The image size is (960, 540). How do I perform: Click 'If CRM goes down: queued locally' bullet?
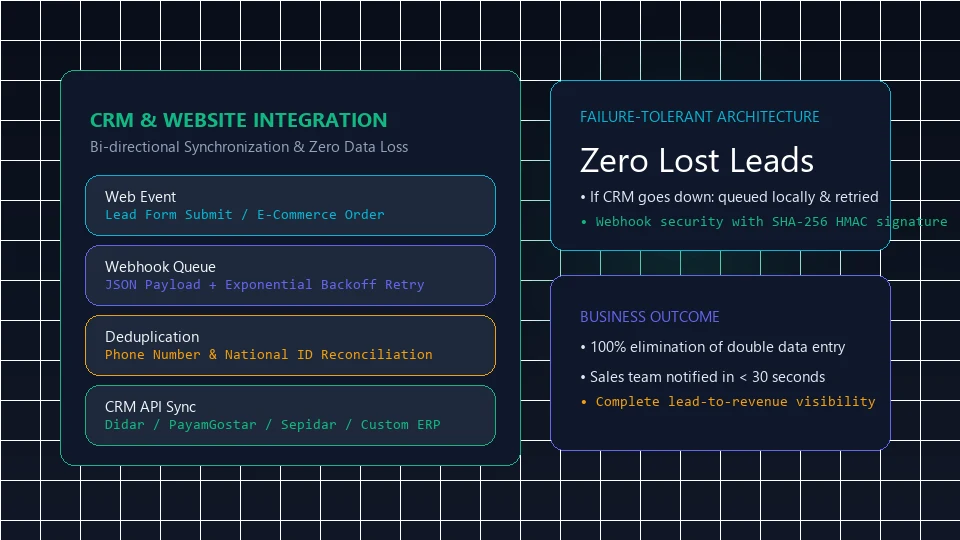coord(729,197)
